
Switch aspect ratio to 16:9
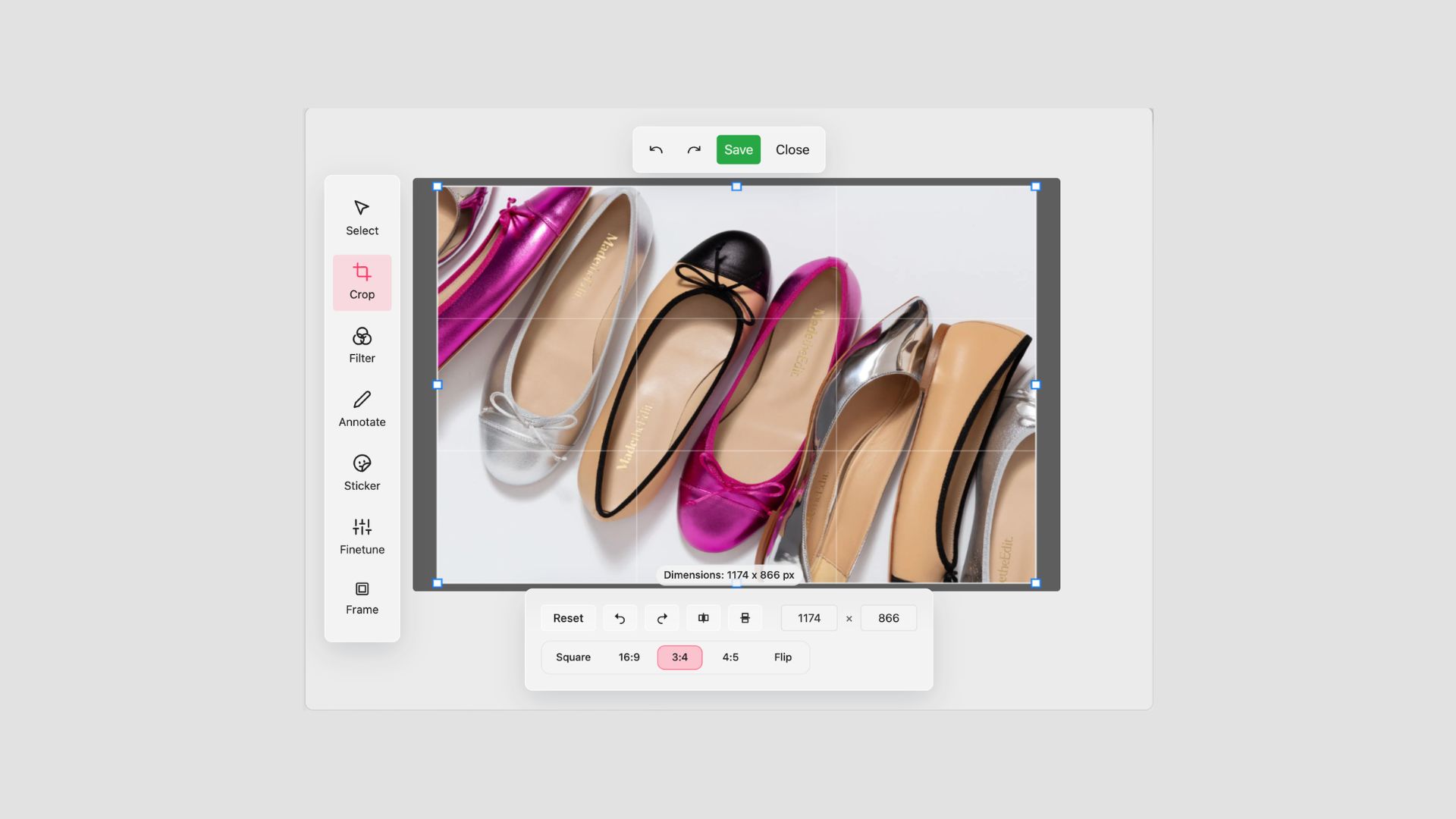point(629,657)
